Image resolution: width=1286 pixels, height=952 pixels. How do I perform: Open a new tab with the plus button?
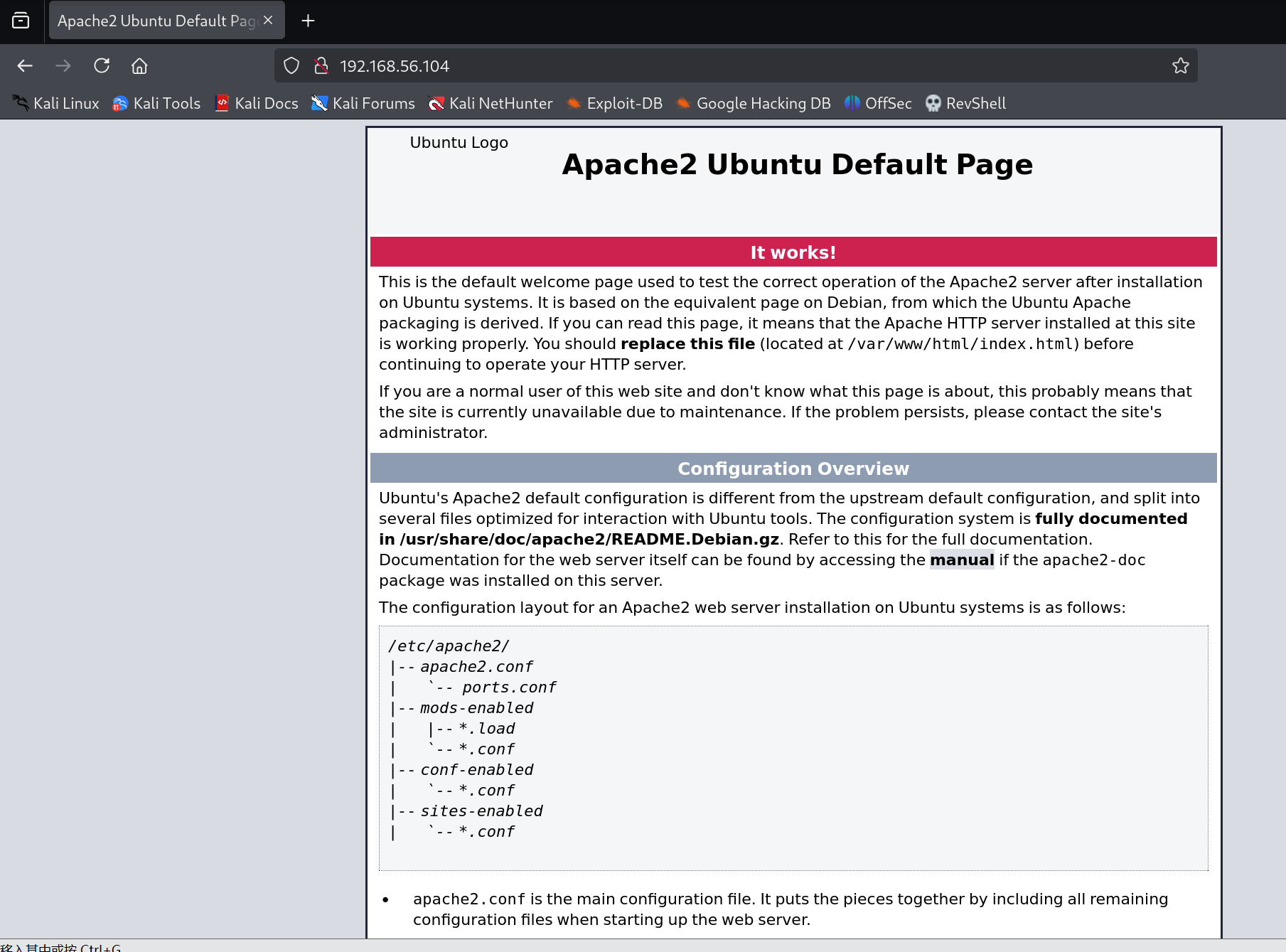click(x=308, y=21)
